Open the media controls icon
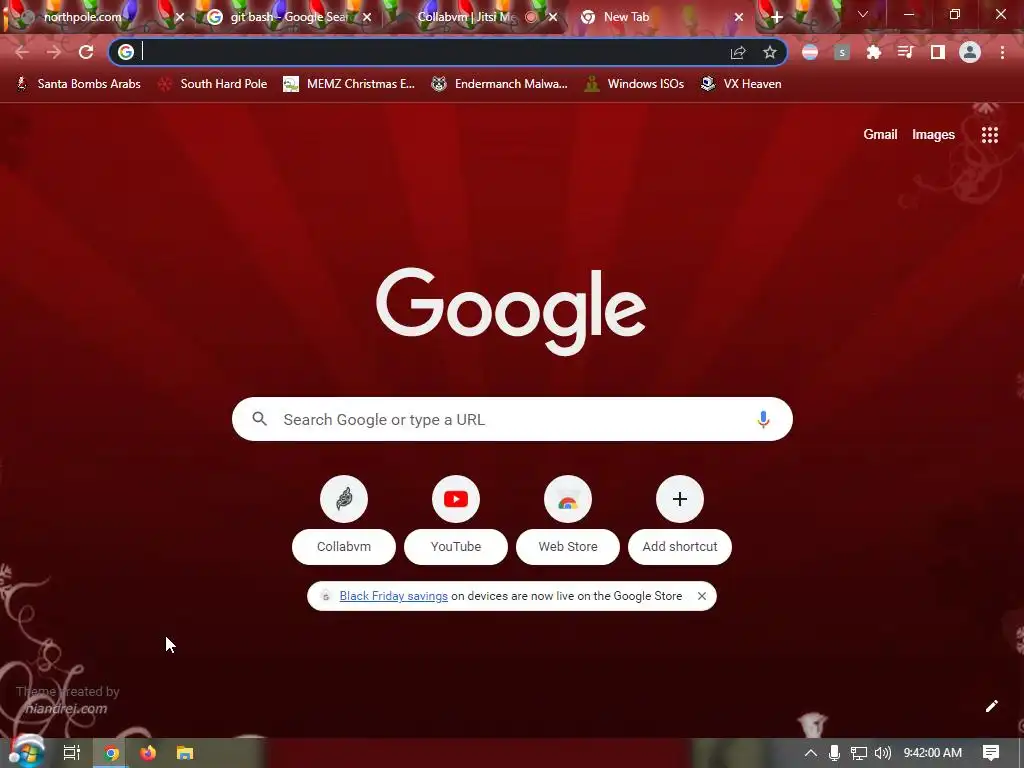This screenshot has width=1024, height=768. [x=906, y=52]
